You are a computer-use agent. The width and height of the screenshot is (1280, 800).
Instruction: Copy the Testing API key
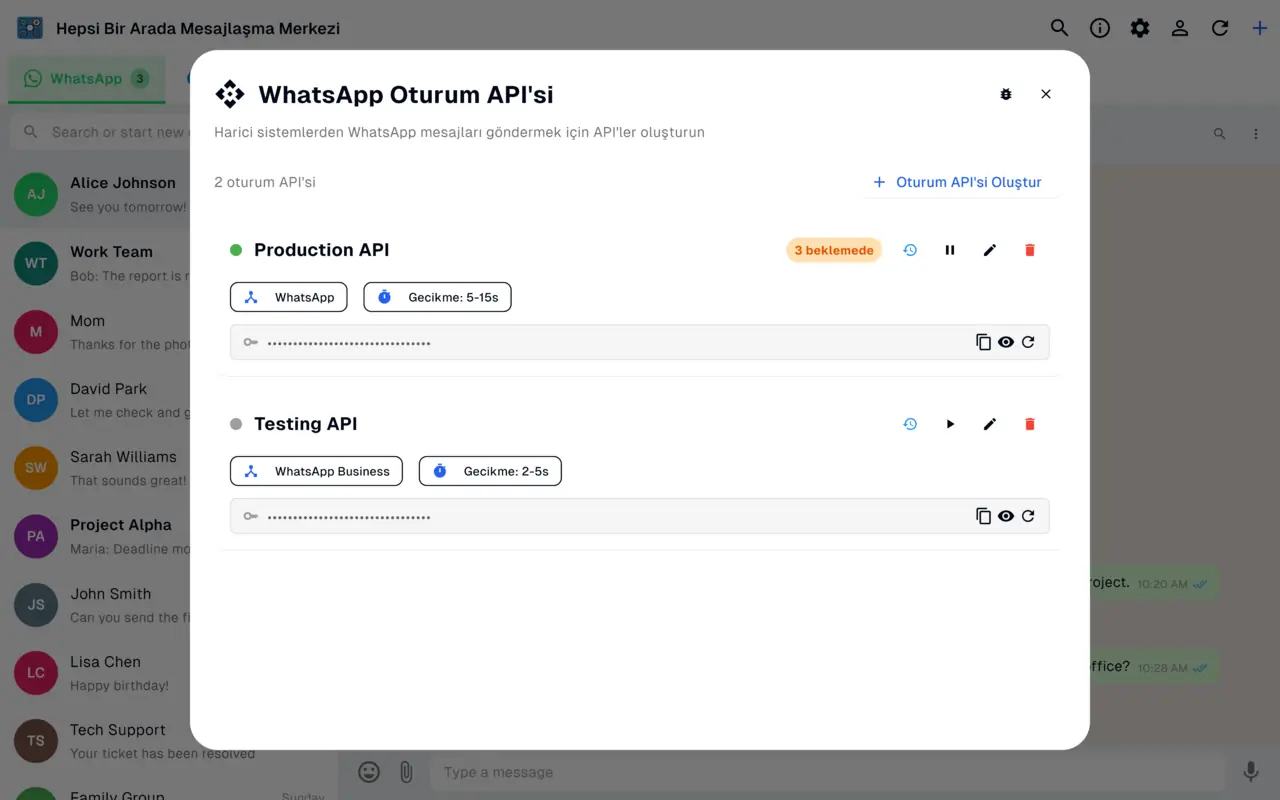pyautogui.click(x=984, y=516)
